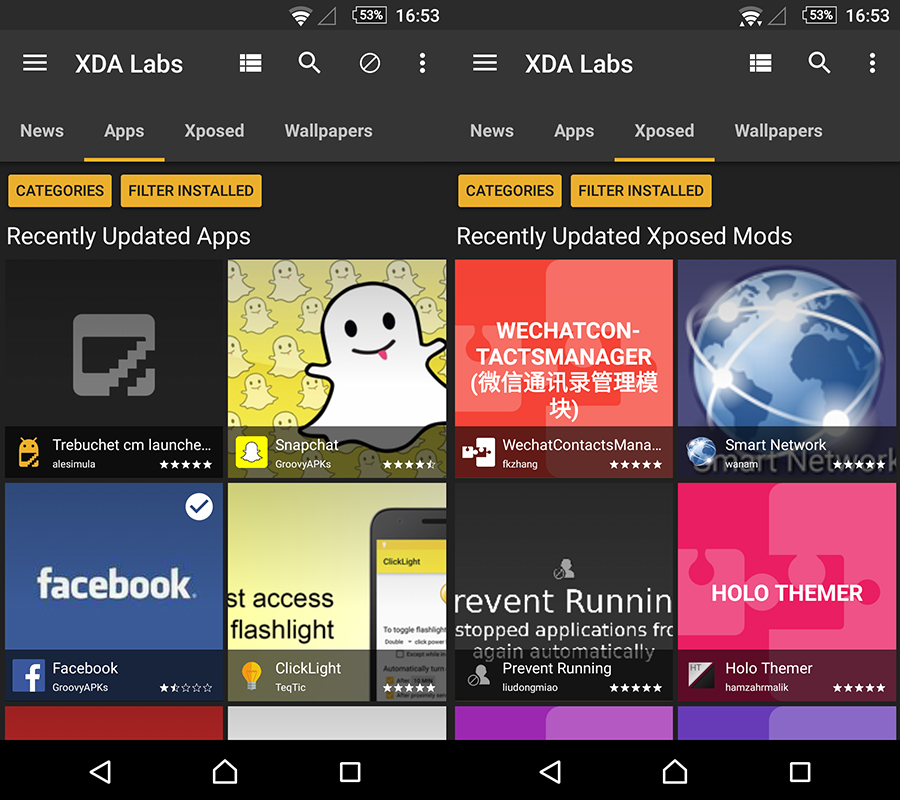This screenshot has height=800, width=900.
Task: Open the hamburger menu on left screen
Action: (x=35, y=64)
